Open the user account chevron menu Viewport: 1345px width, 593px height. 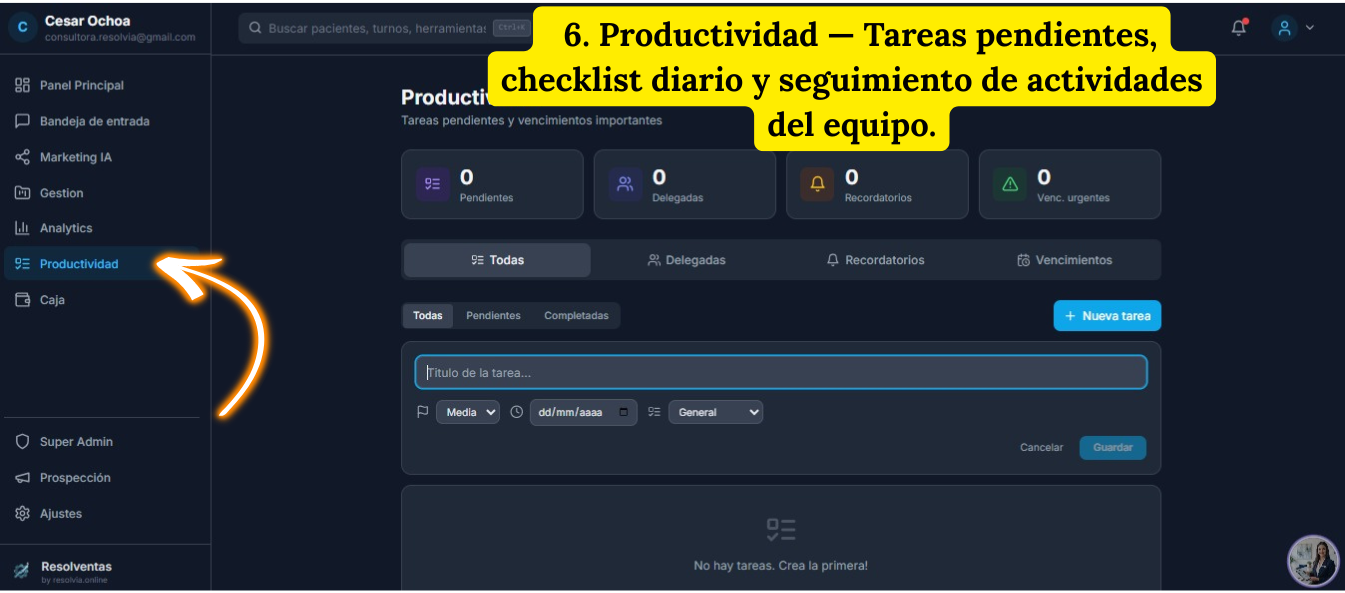click(x=1309, y=28)
